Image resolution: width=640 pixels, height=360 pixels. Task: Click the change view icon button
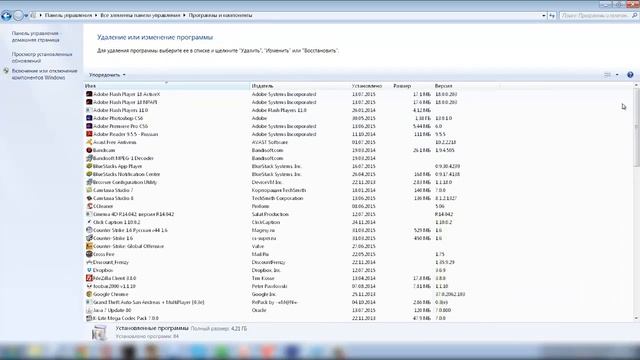click(607, 75)
